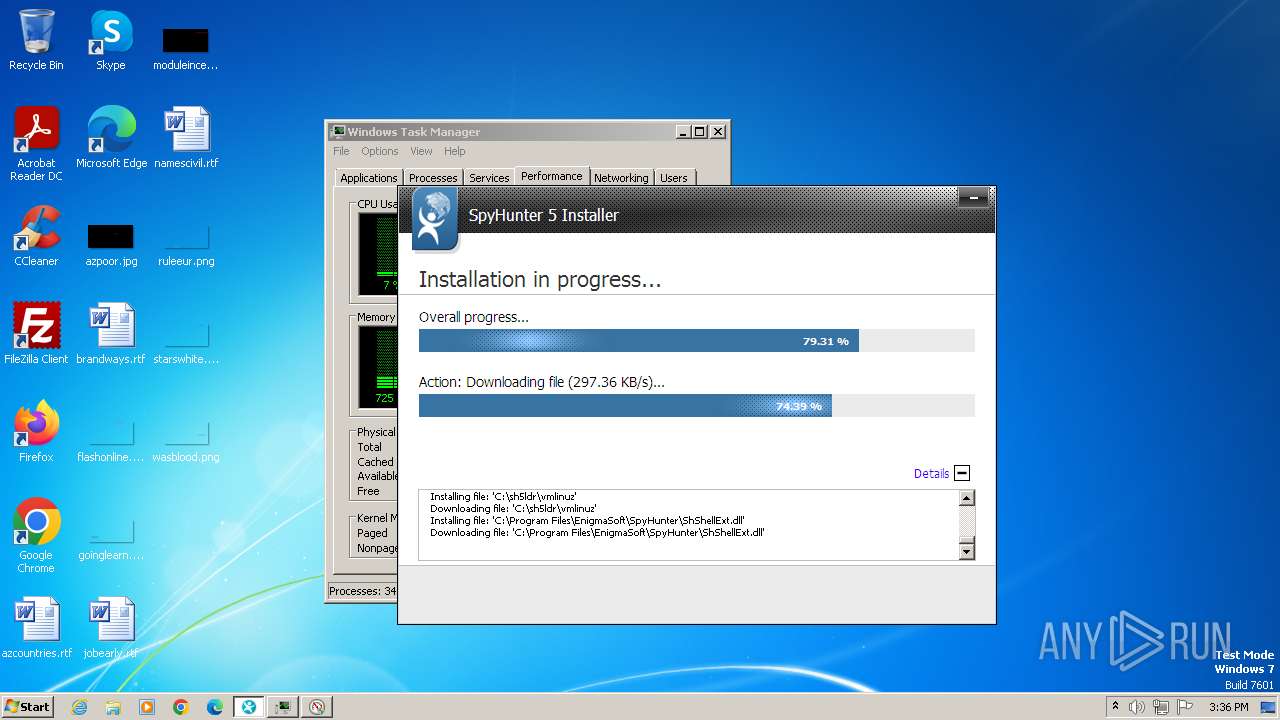Click the Overall progress bar
1280x720 pixels.
(x=696, y=341)
